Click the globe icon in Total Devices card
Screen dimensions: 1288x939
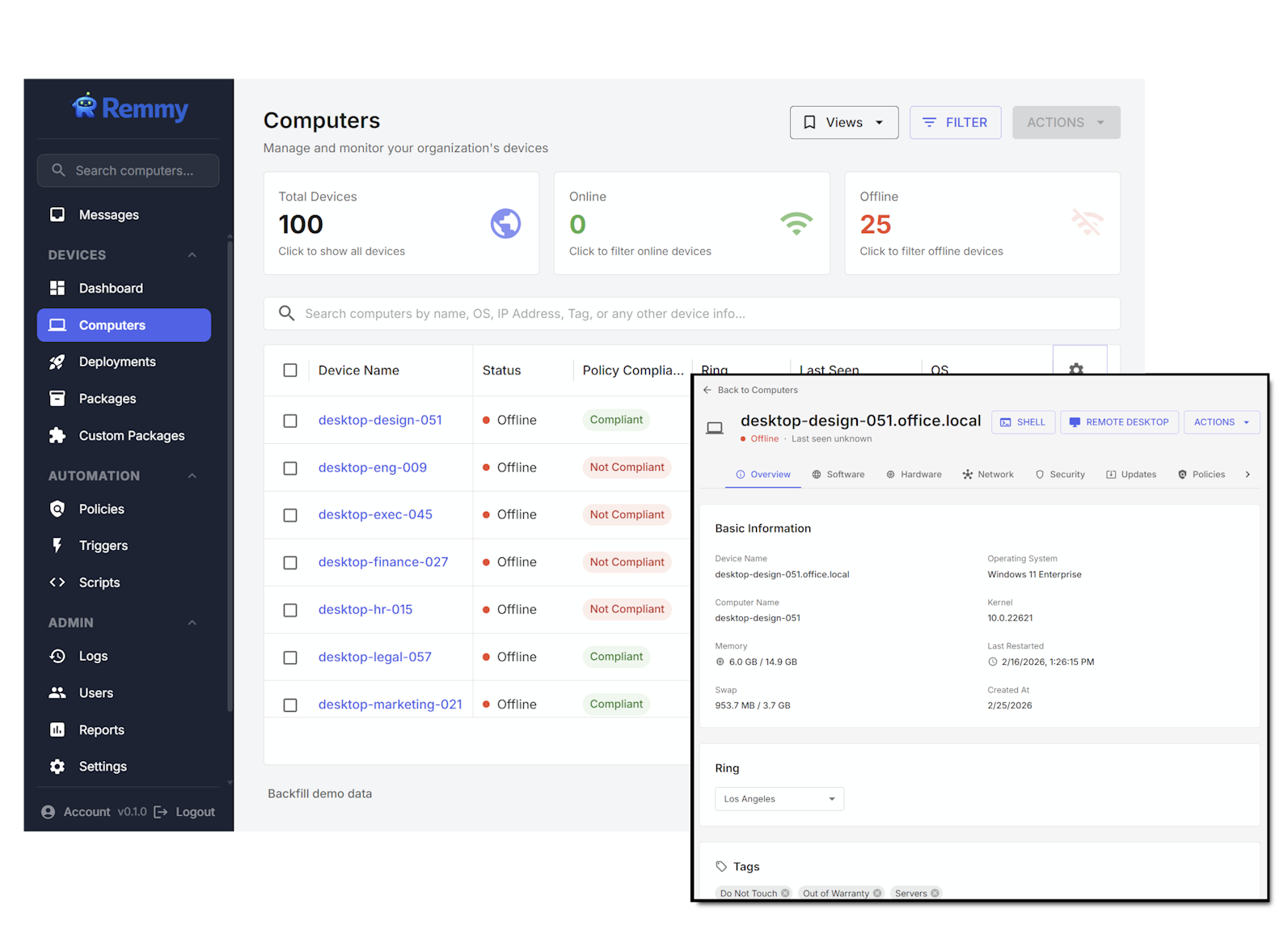[x=505, y=224]
